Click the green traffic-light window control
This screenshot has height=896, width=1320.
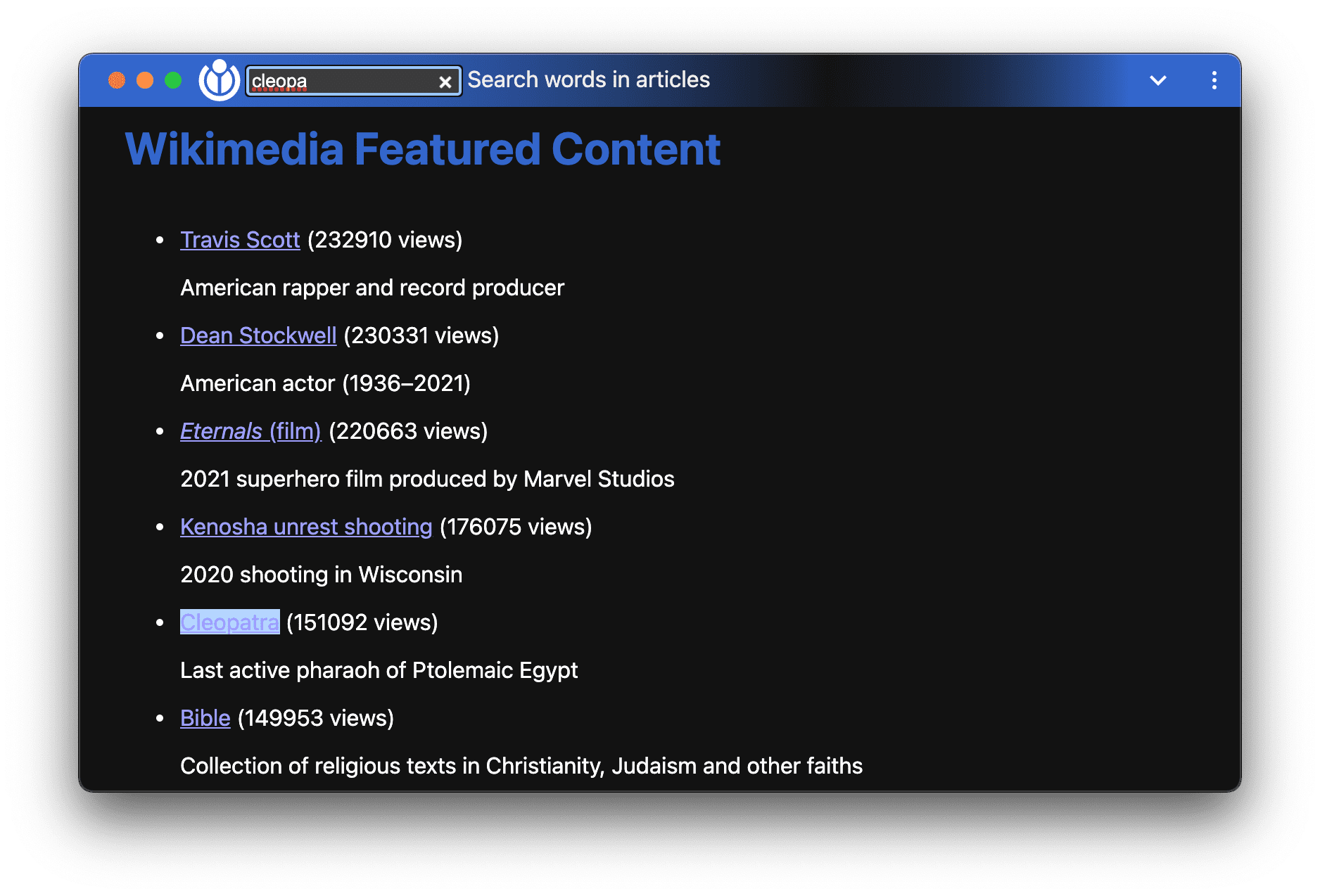pyautogui.click(x=172, y=80)
